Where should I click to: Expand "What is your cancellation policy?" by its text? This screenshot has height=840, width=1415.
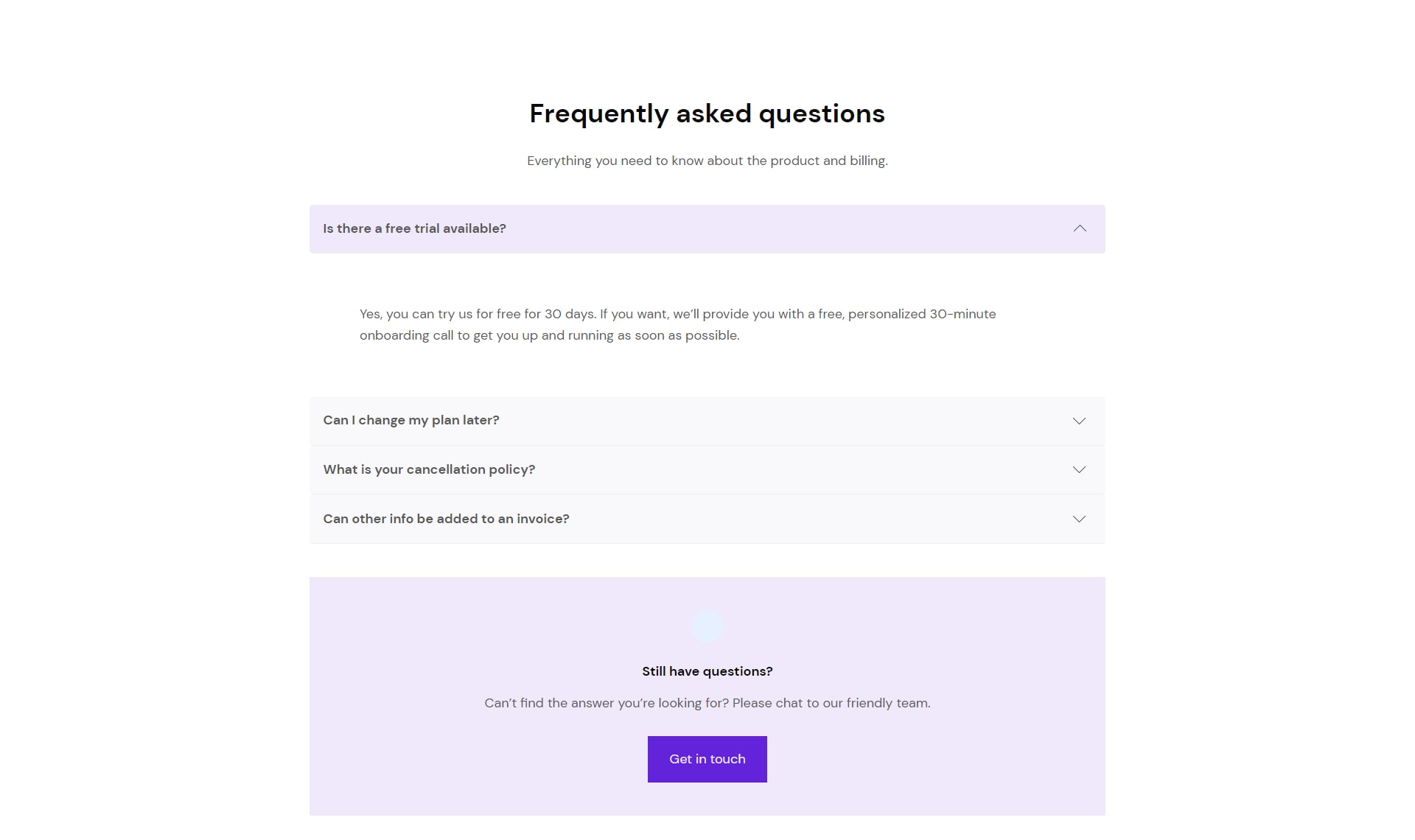(x=429, y=469)
